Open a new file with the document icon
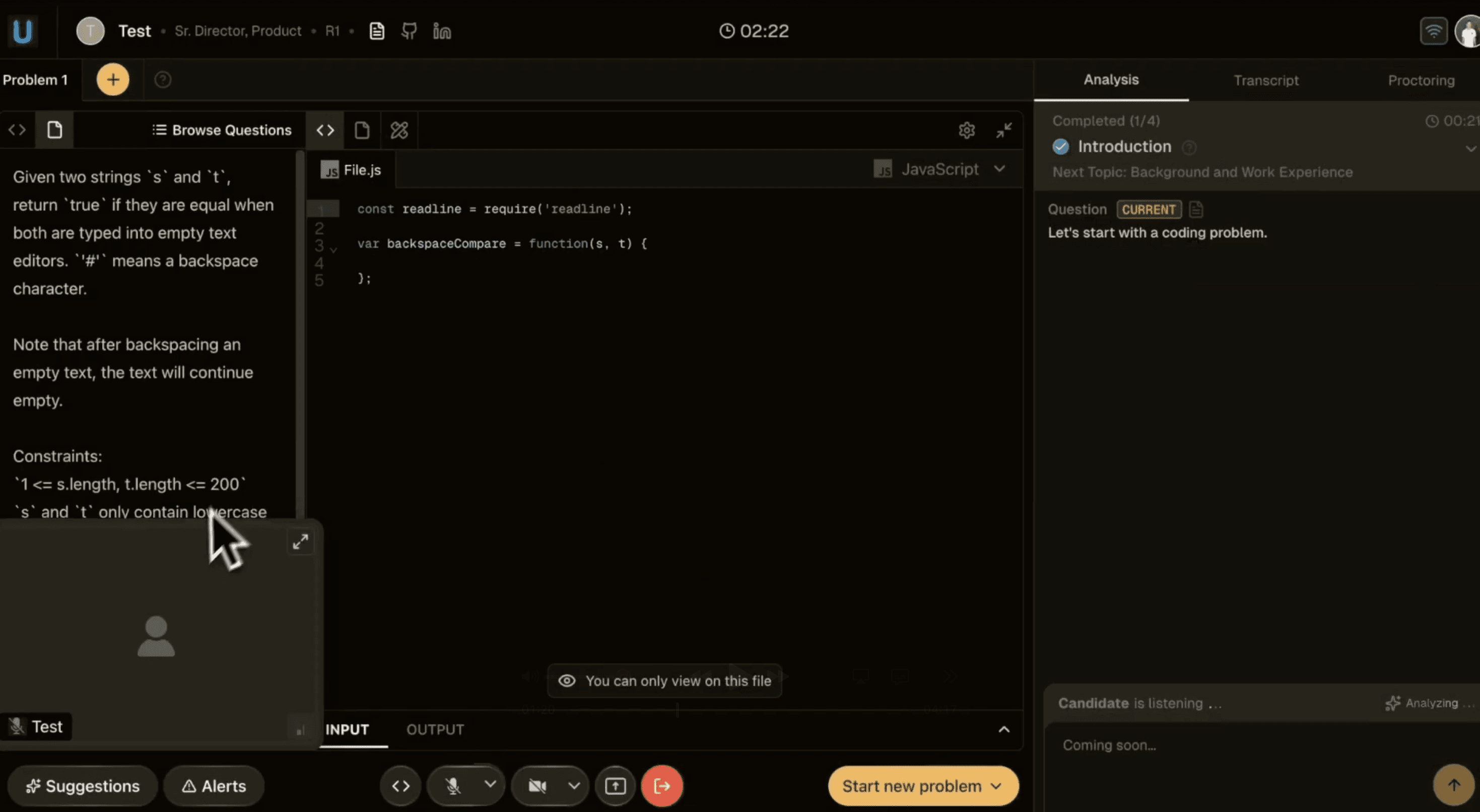The image size is (1480, 812). click(362, 130)
